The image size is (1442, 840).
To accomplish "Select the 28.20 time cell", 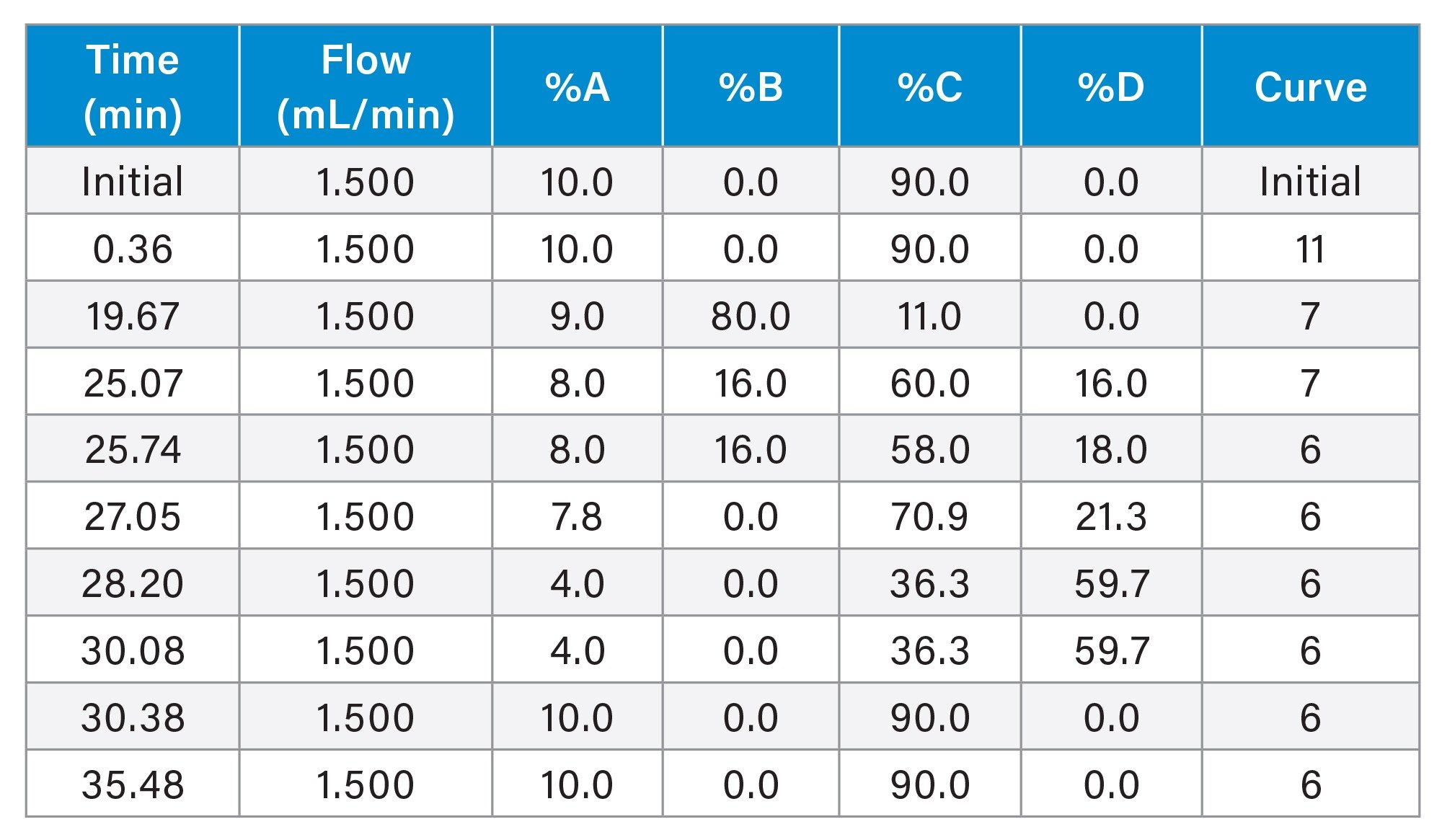I will pos(133,583).
